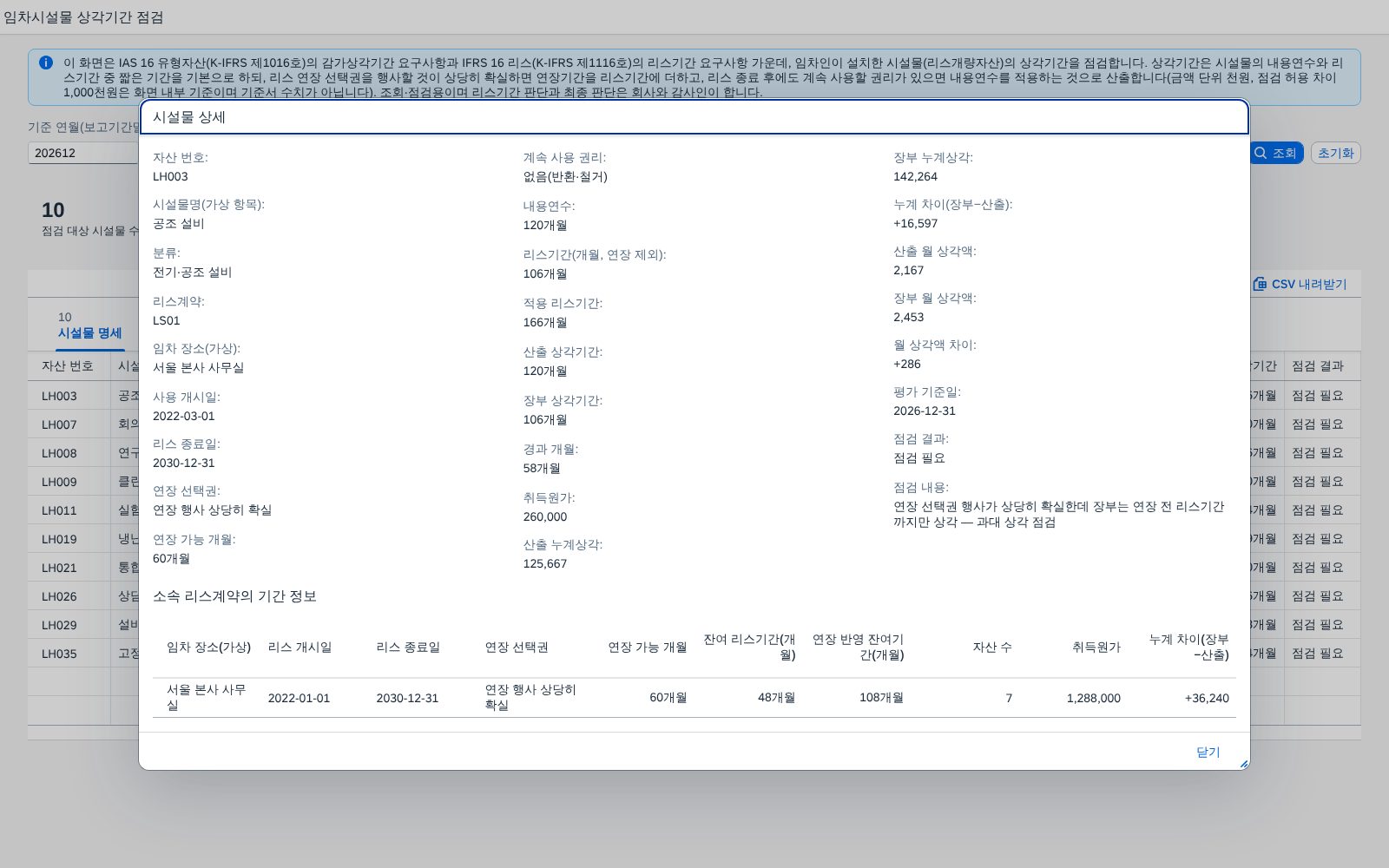Click the 자산 수 column header in the dialog
This screenshot has width=1389, height=868.
coord(992,647)
